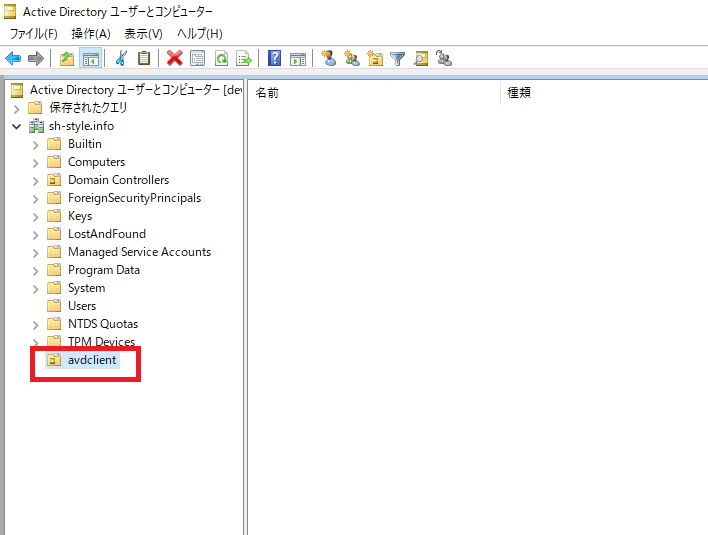Expand the 保存されたクエリ node
This screenshot has width=708, height=535.
coord(16,109)
